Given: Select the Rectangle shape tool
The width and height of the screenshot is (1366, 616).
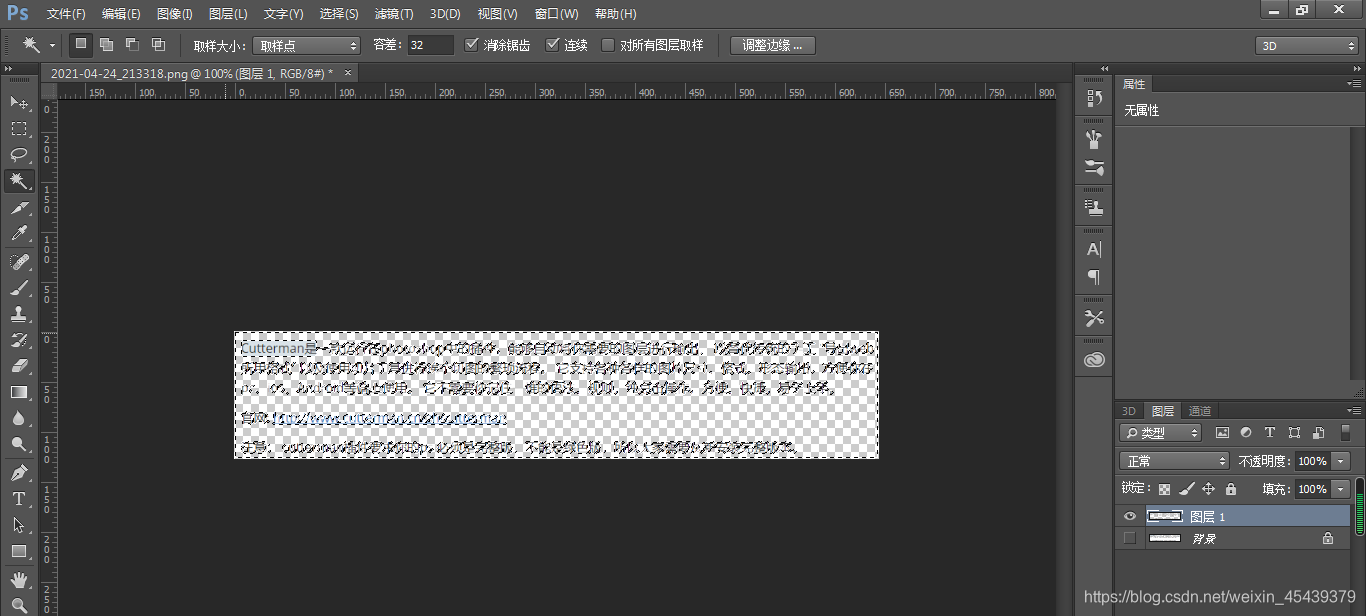Looking at the screenshot, I should (x=19, y=551).
